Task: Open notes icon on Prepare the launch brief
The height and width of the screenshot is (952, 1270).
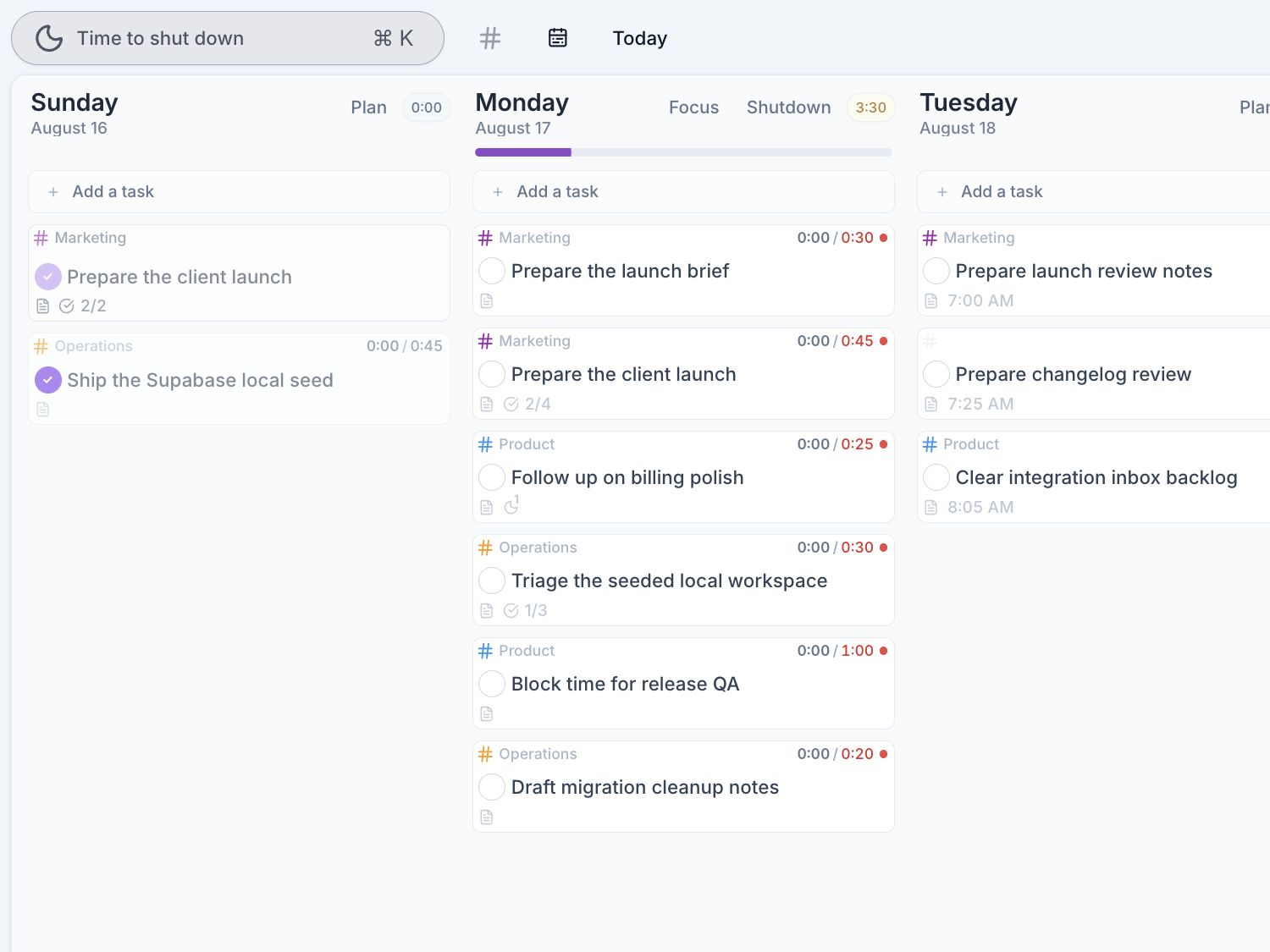Action: (486, 301)
